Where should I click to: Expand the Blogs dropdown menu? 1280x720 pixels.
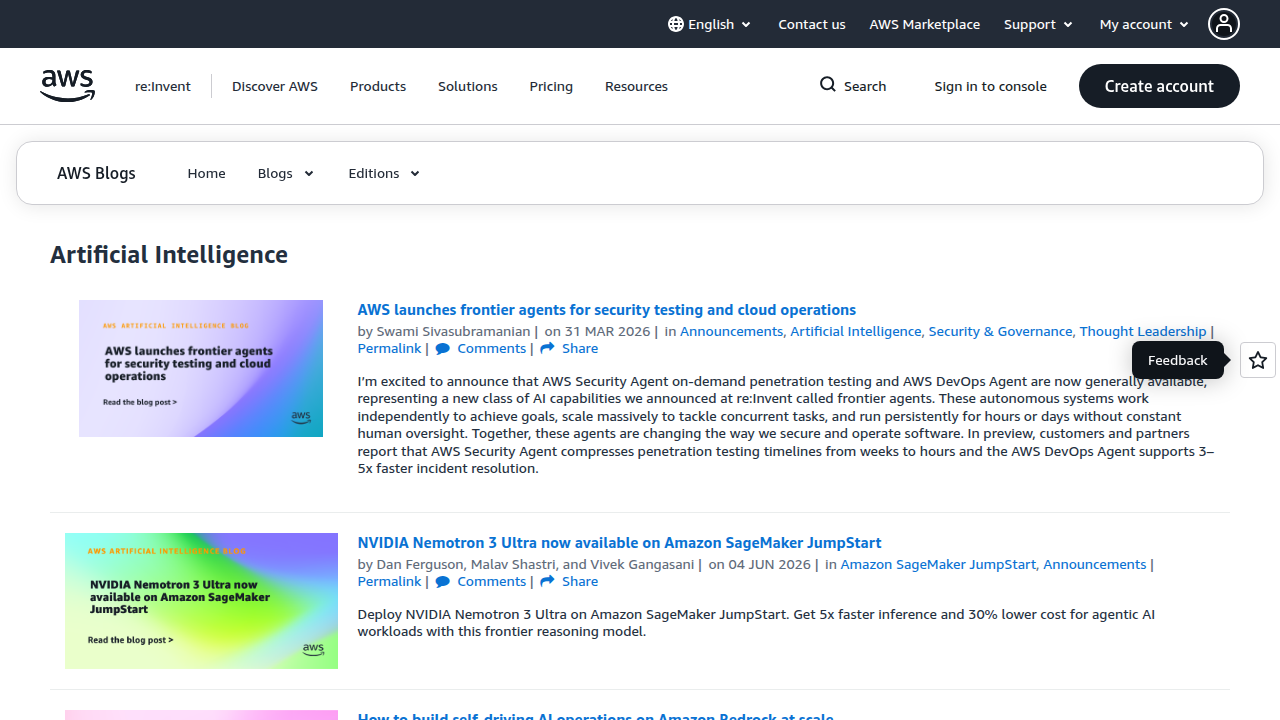[x=286, y=173]
